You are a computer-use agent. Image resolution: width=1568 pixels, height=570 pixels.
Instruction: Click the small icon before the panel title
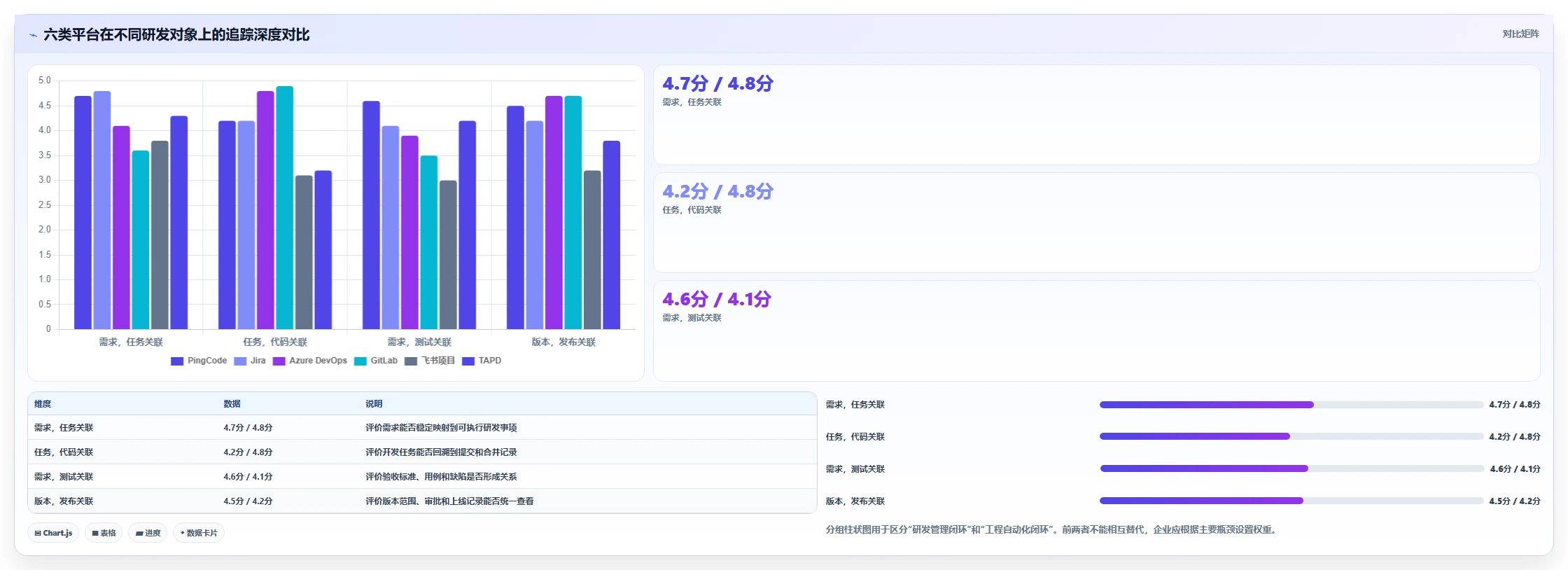coord(33,35)
